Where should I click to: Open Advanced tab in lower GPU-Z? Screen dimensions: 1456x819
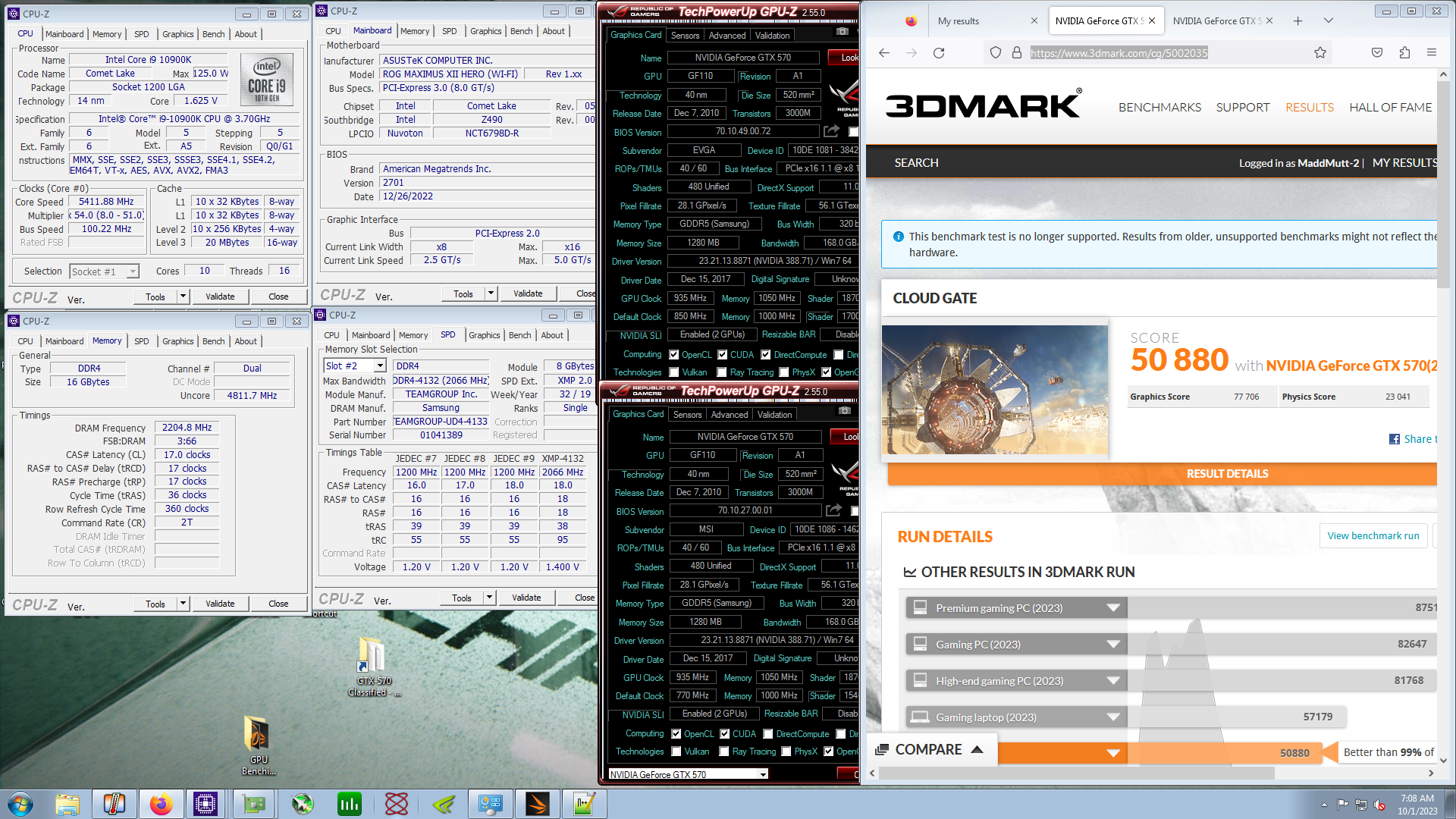pyautogui.click(x=730, y=415)
